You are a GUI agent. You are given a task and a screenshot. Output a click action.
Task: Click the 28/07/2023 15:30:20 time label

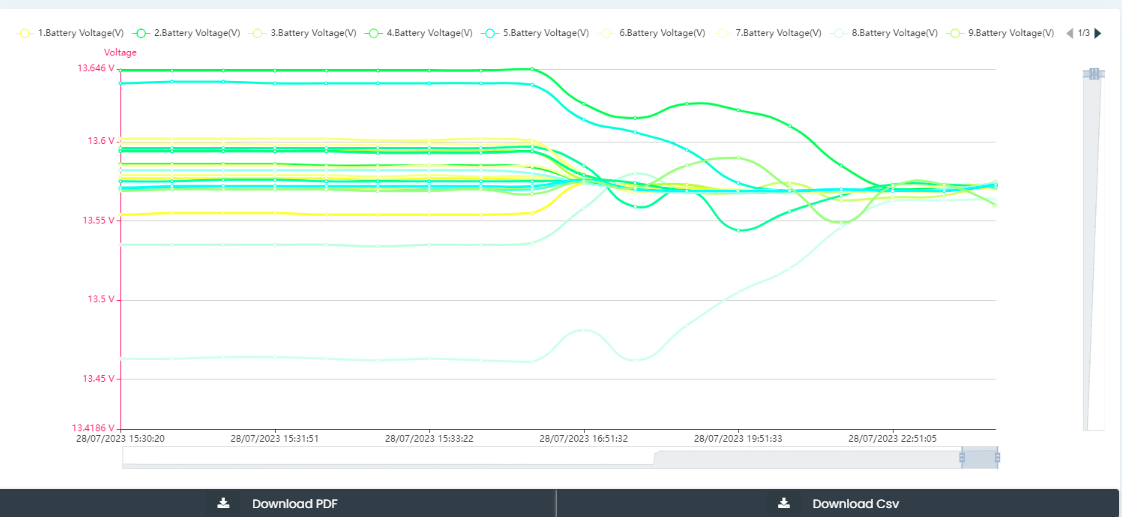click(122, 438)
